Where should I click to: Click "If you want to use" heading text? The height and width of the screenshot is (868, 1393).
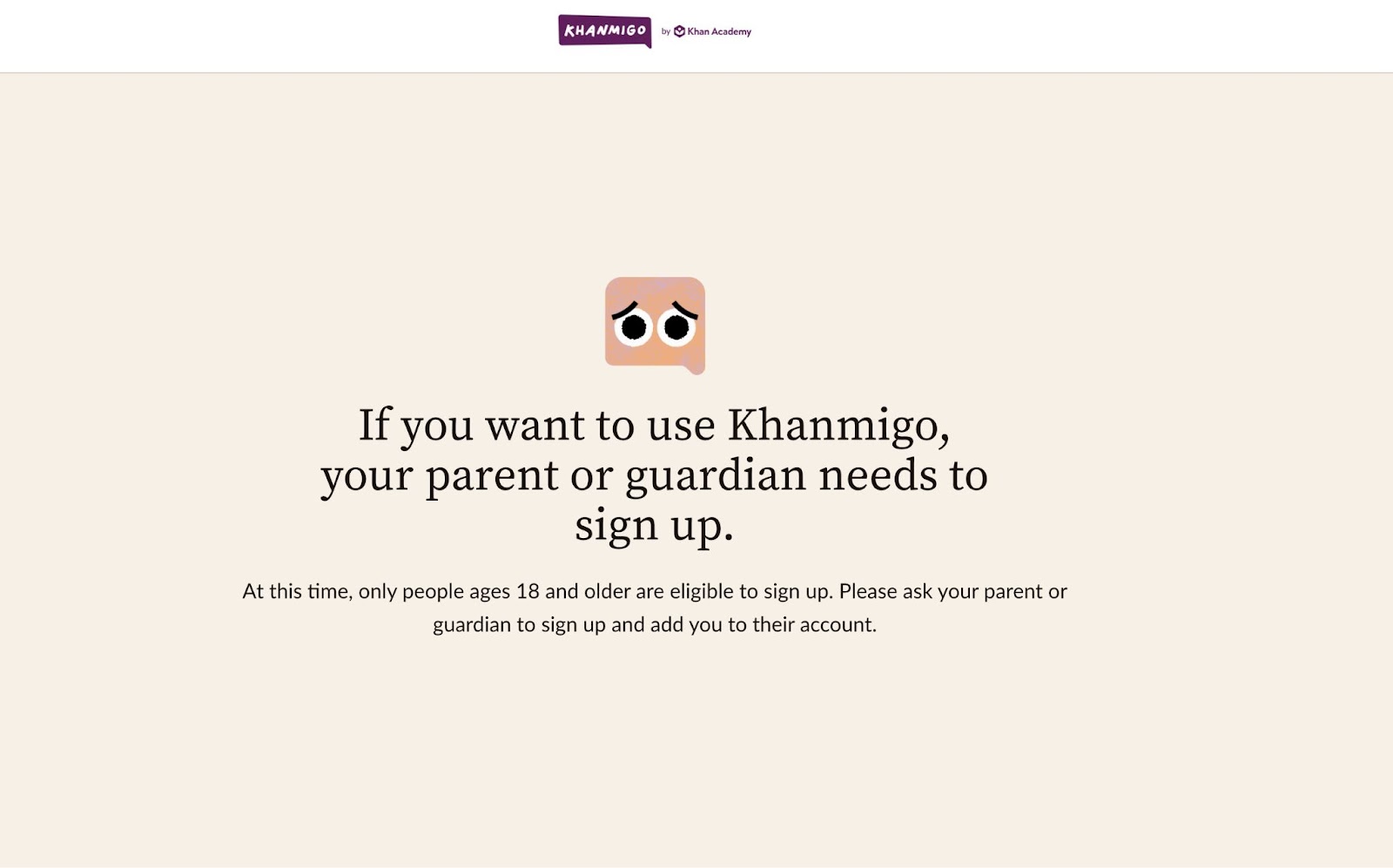click(x=536, y=426)
